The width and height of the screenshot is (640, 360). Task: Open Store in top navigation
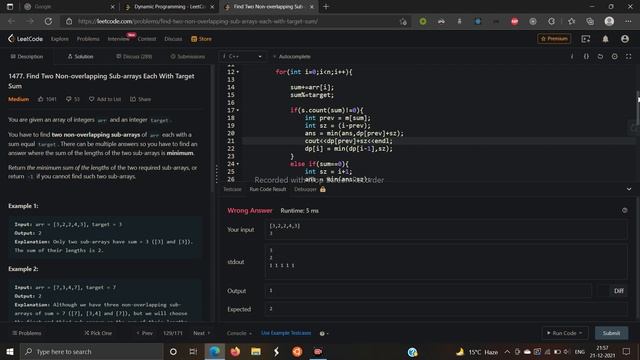coord(202,39)
